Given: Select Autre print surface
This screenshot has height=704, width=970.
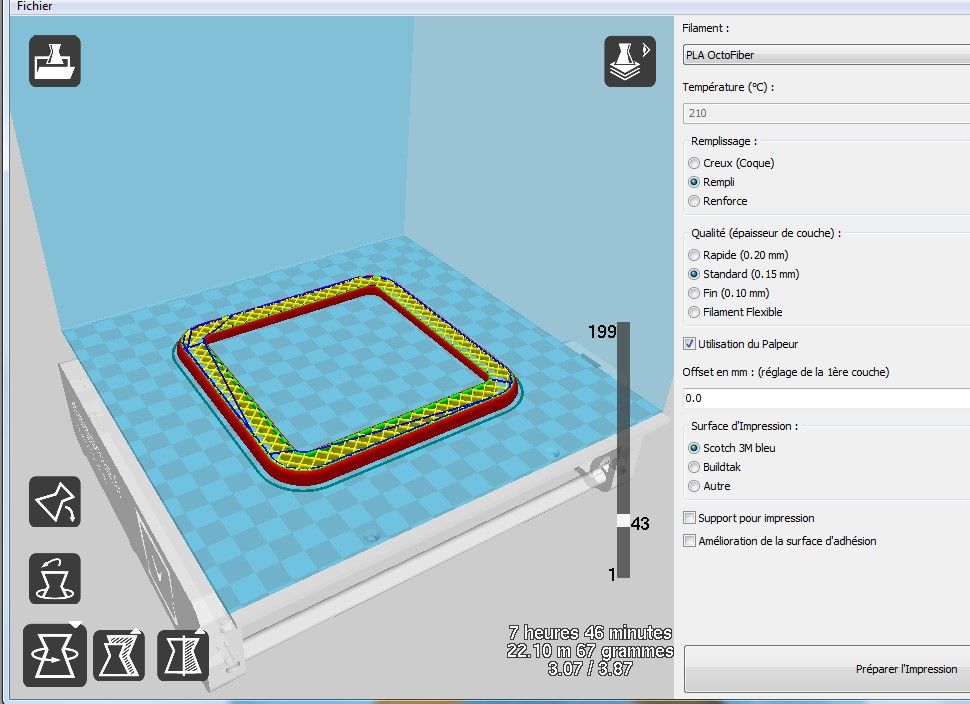Looking at the screenshot, I should [x=709, y=486].
